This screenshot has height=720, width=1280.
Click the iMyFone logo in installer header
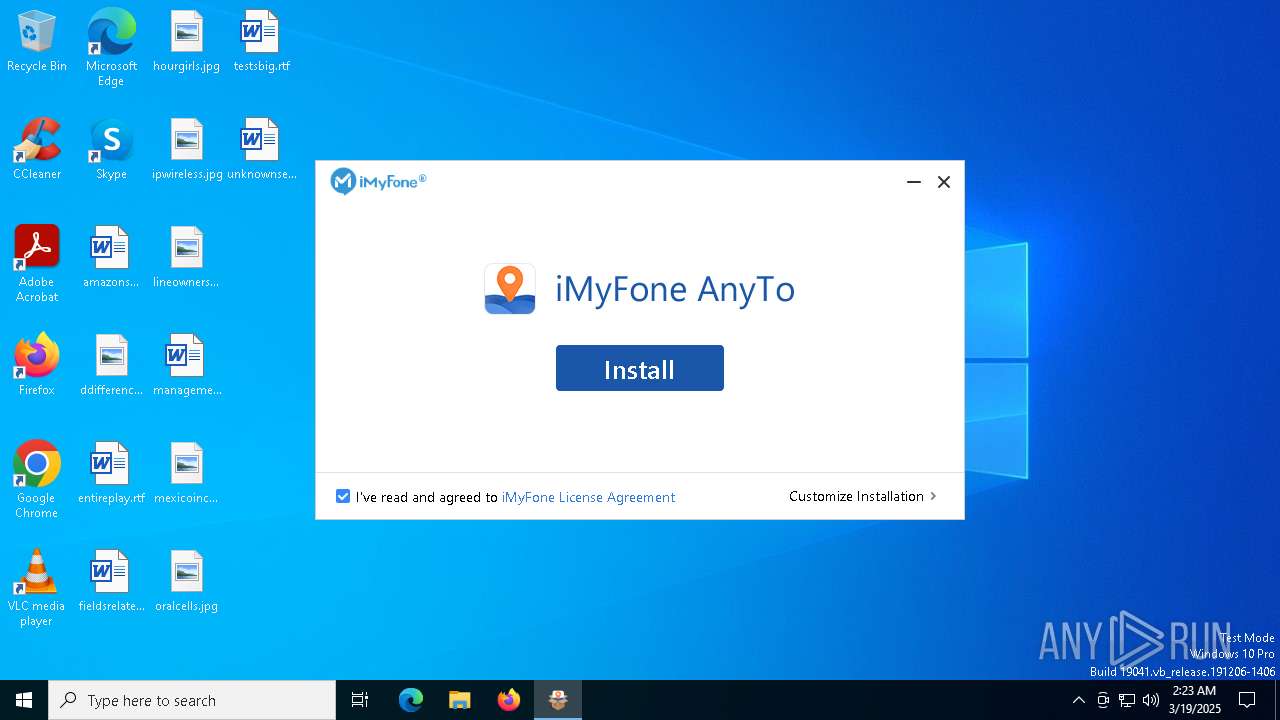click(379, 181)
